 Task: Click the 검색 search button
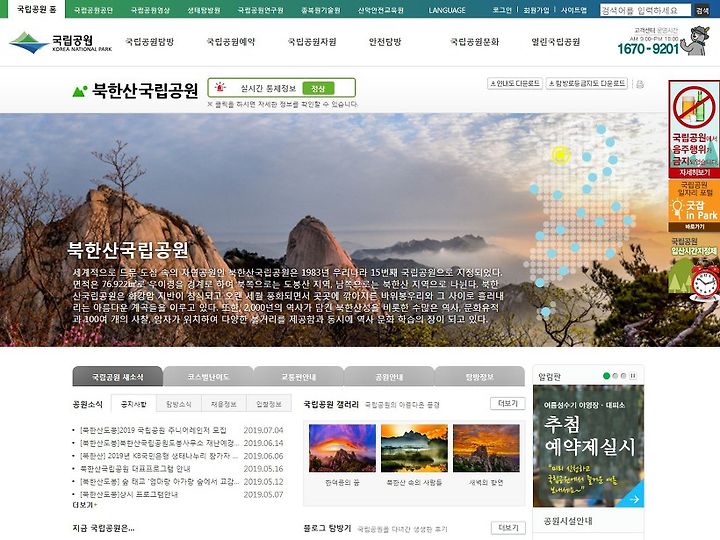coord(702,11)
